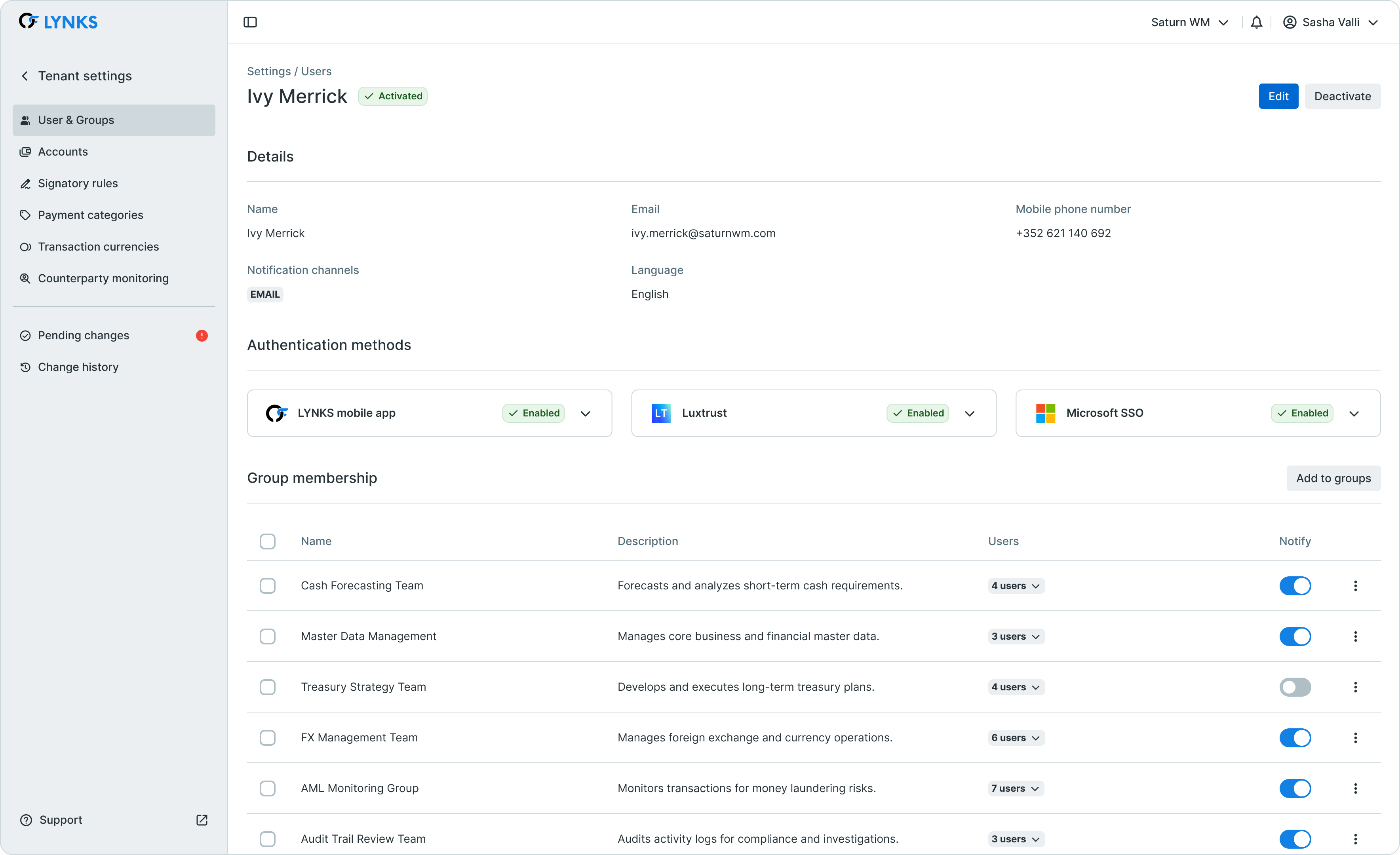Click the Pending changes red alert icon
The image size is (1400, 855).
[202, 335]
